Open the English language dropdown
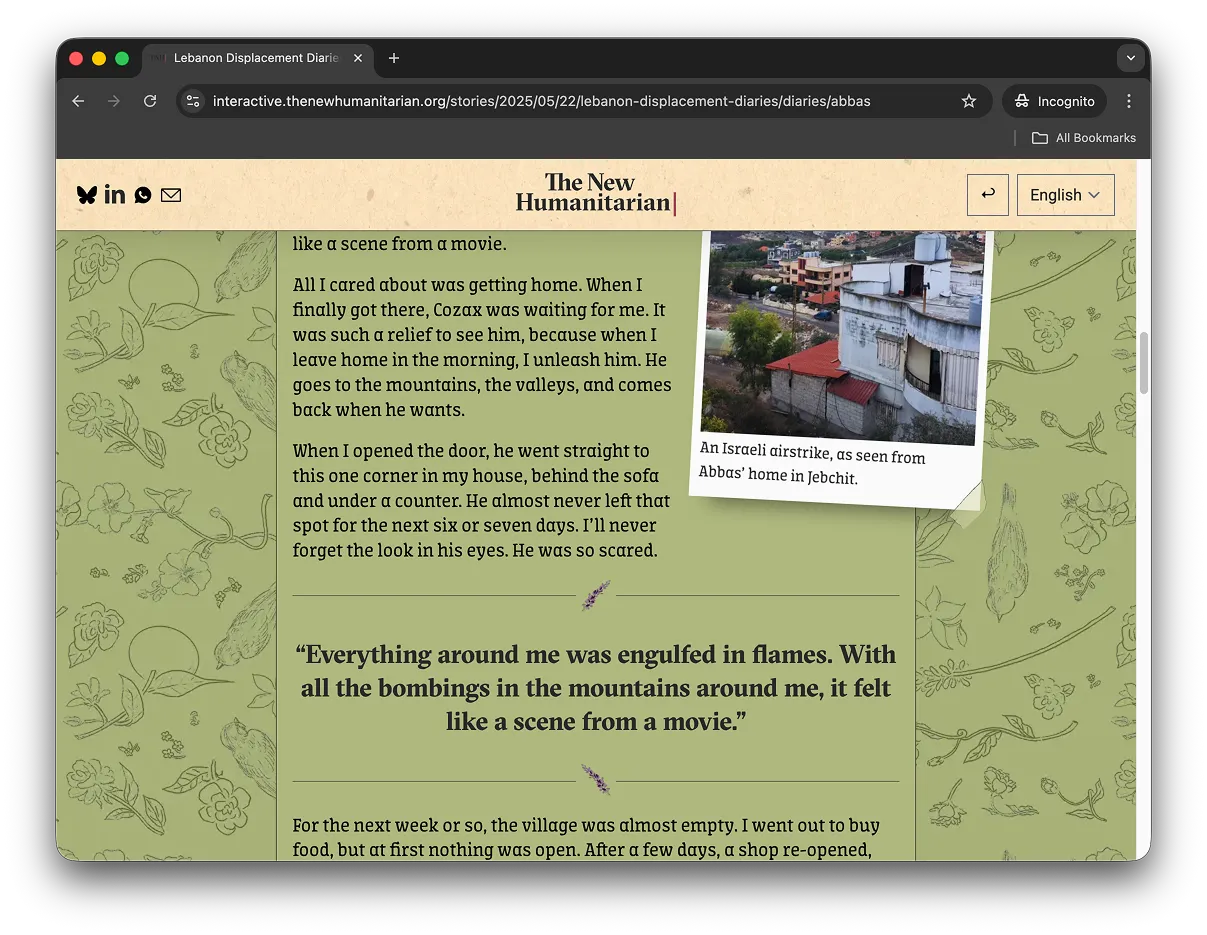The height and width of the screenshot is (935, 1207). [x=1065, y=195]
